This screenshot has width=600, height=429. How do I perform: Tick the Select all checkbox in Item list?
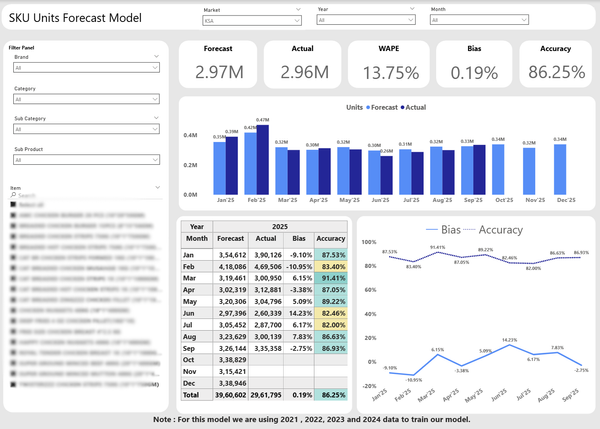13,204
